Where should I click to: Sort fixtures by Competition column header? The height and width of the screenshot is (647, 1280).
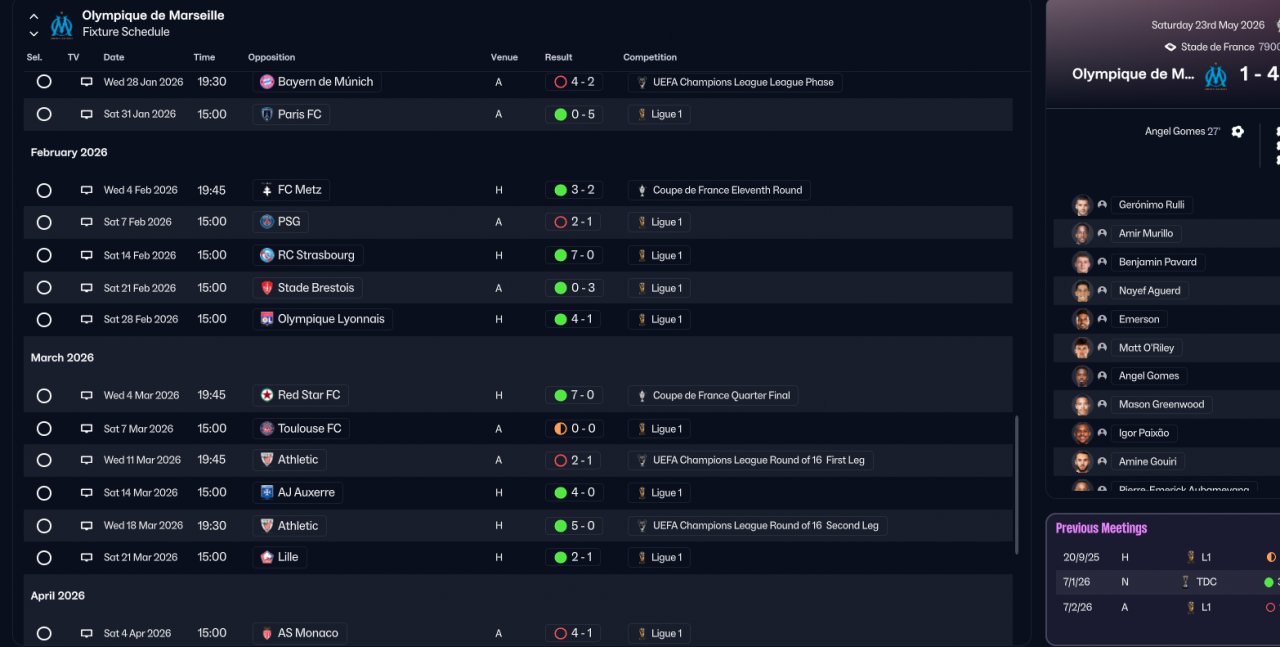650,57
